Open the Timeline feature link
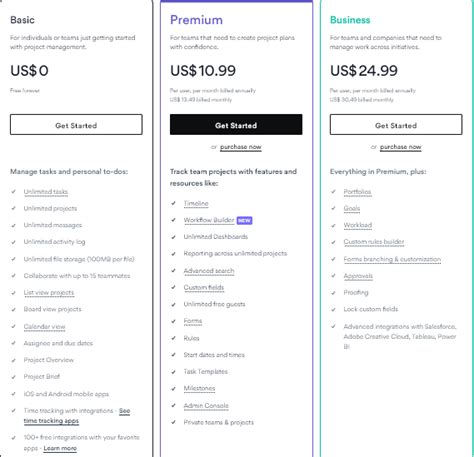The height and width of the screenshot is (457, 474). pyautogui.click(x=196, y=203)
